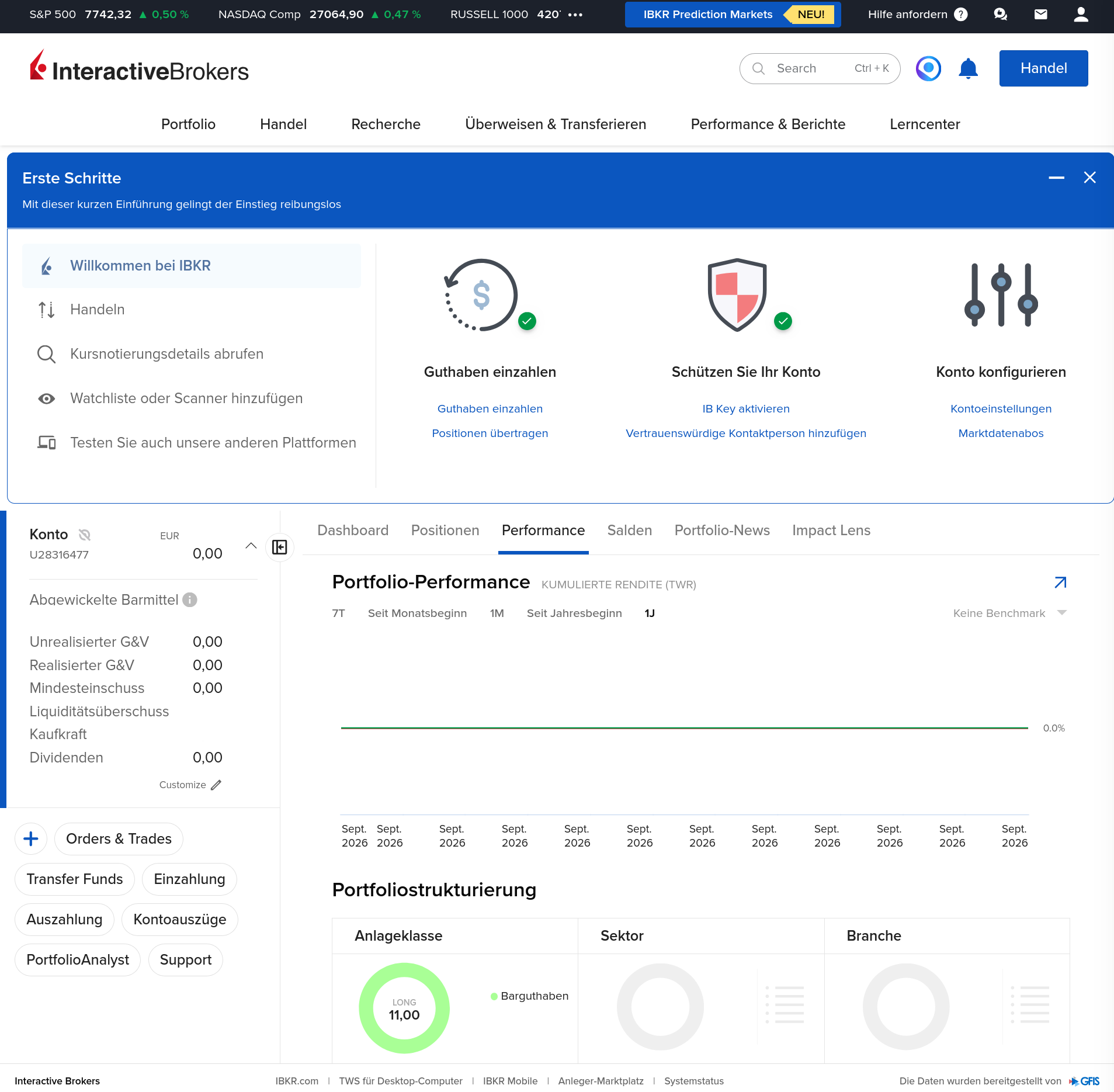The image size is (1114, 1092).
Task: Switch to the Dashboard tab
Action: click(353, 531)
